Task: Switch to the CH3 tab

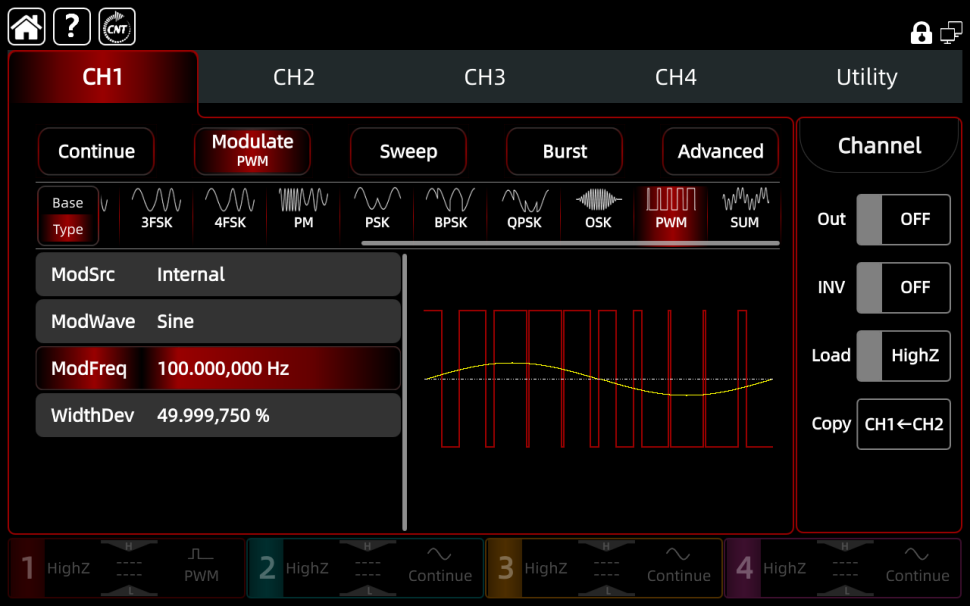Action: coord(484,76)
